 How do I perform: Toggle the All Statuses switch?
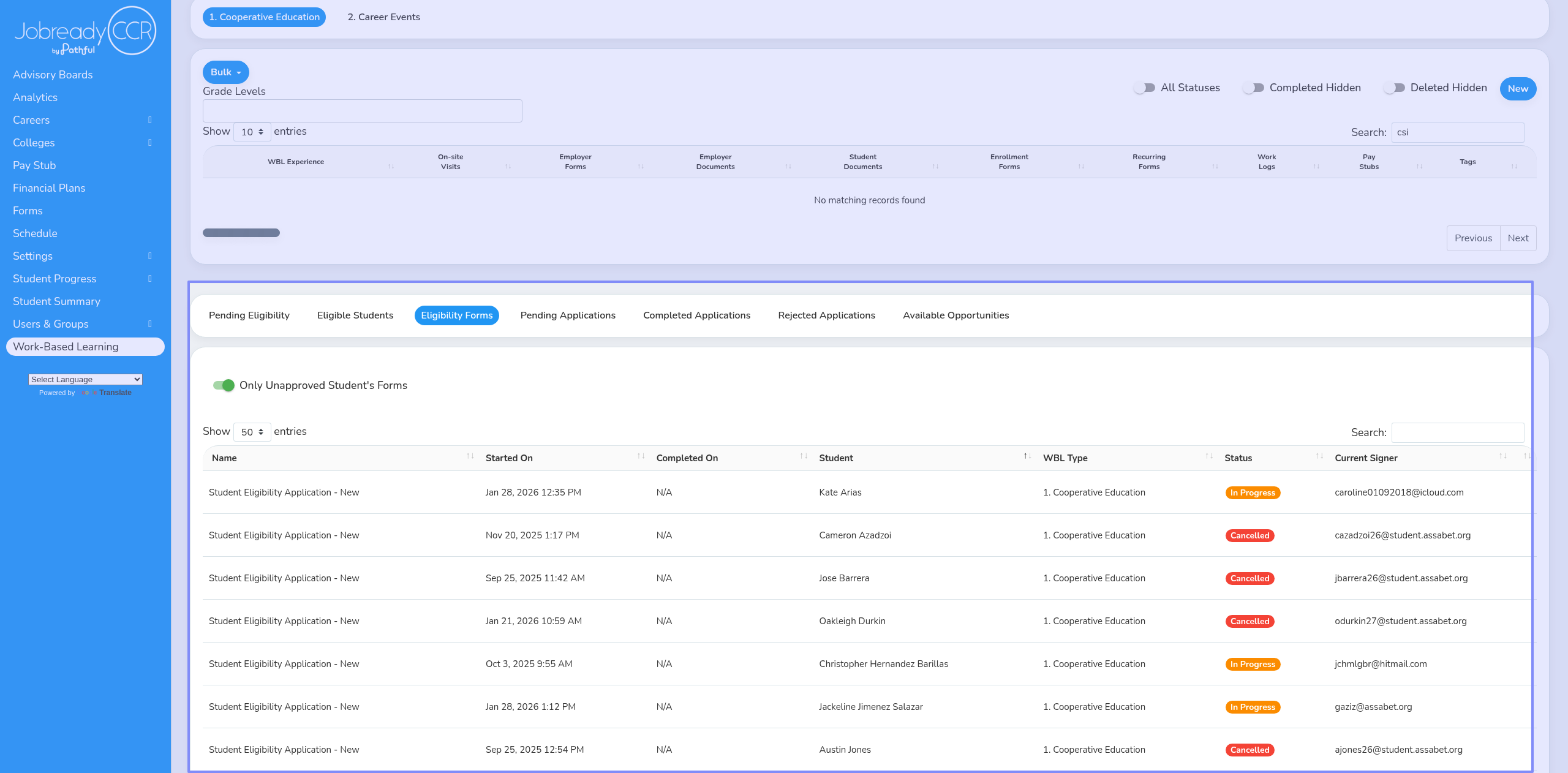1144,88
